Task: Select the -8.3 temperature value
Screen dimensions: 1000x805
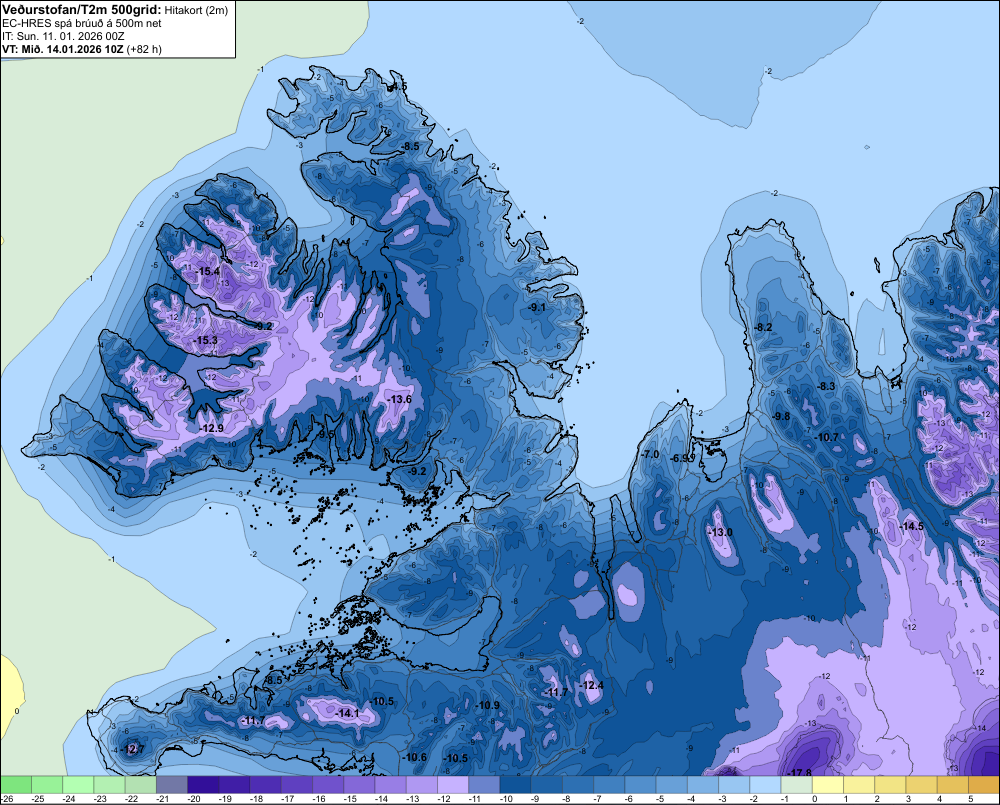Action: tap(826, 386)
